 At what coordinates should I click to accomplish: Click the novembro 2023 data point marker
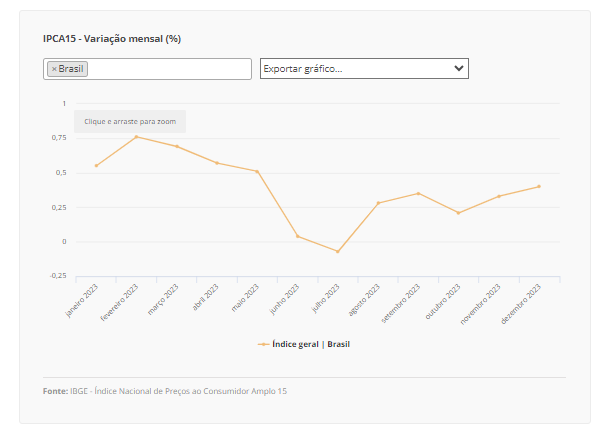[499, 196]
